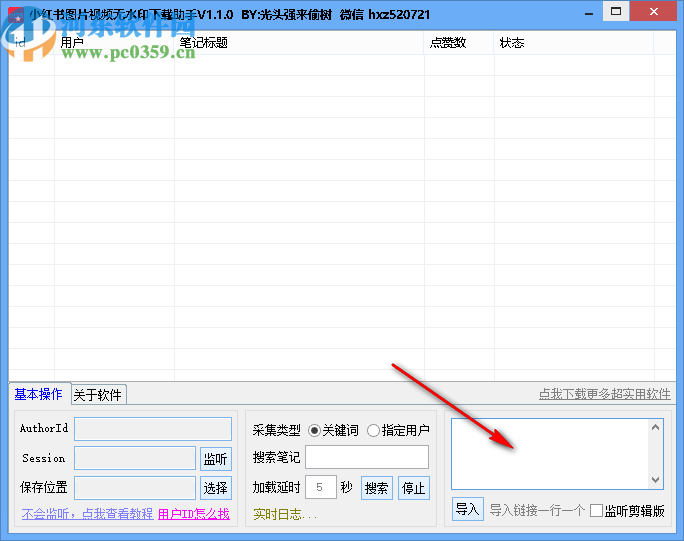
Task: Click the 笔记标题 column header
Action: click(x=299, y=43)
